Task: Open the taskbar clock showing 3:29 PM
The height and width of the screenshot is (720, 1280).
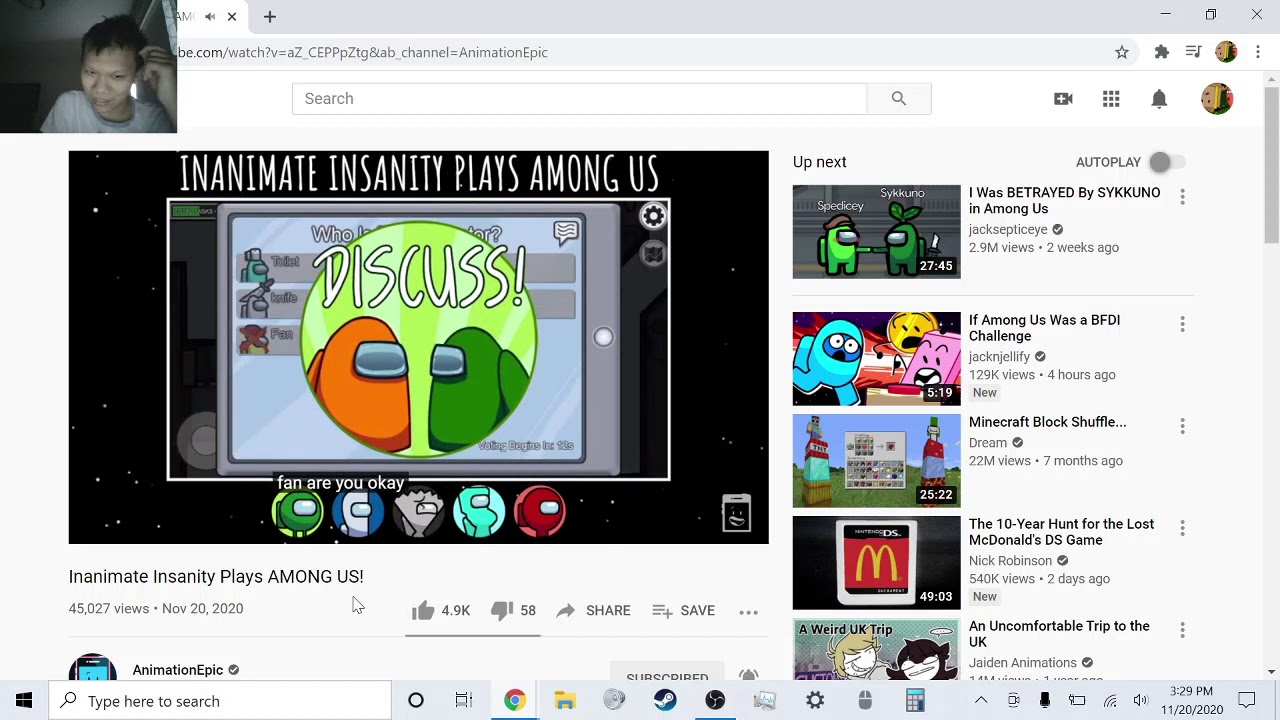Action: pyautogui.click(x=1192, y=700)
